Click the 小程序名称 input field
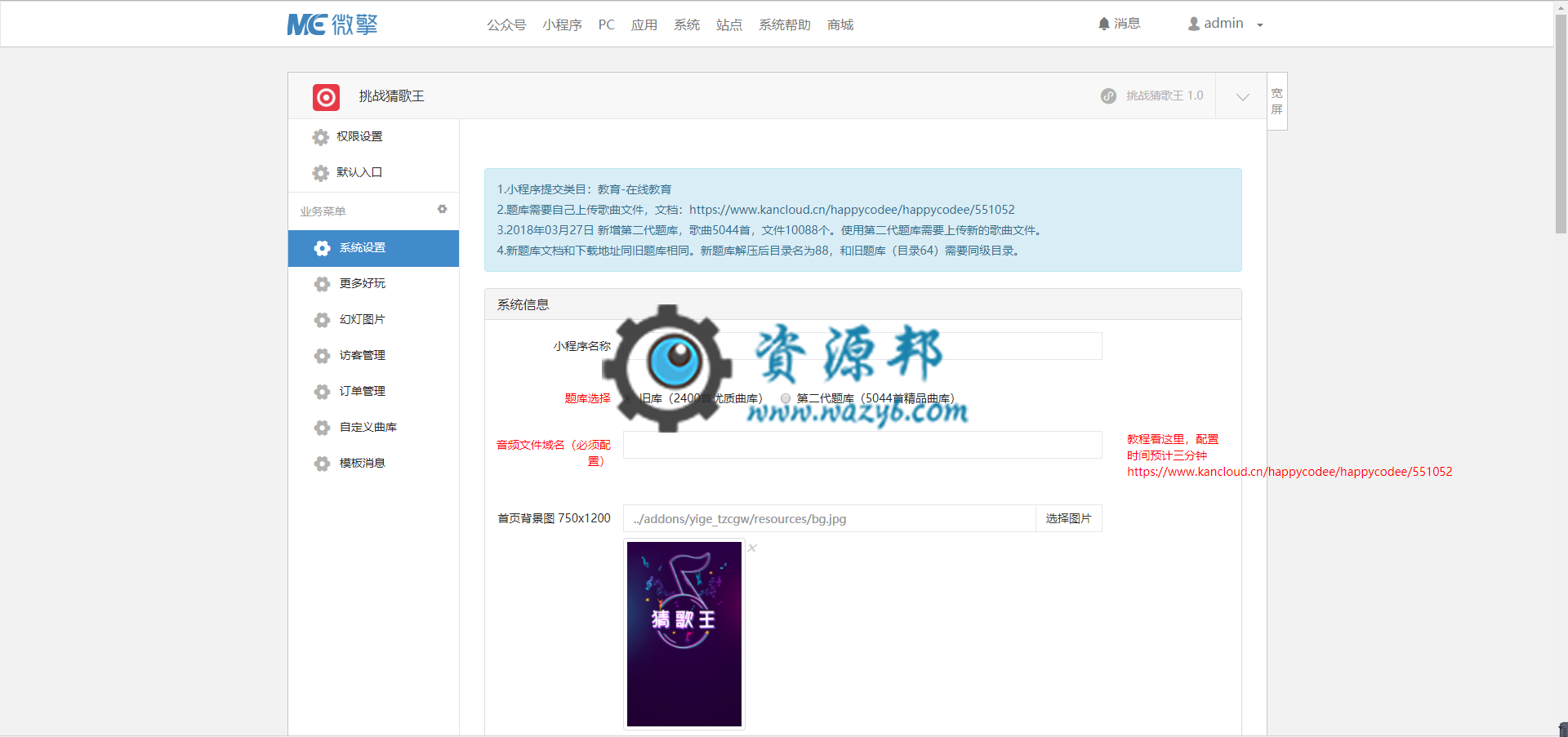Viewport: 1568px width, 737px height. click(862, 346)
